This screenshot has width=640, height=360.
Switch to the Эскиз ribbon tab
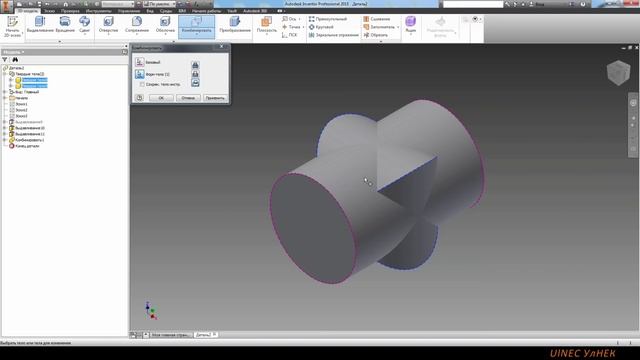49,11
